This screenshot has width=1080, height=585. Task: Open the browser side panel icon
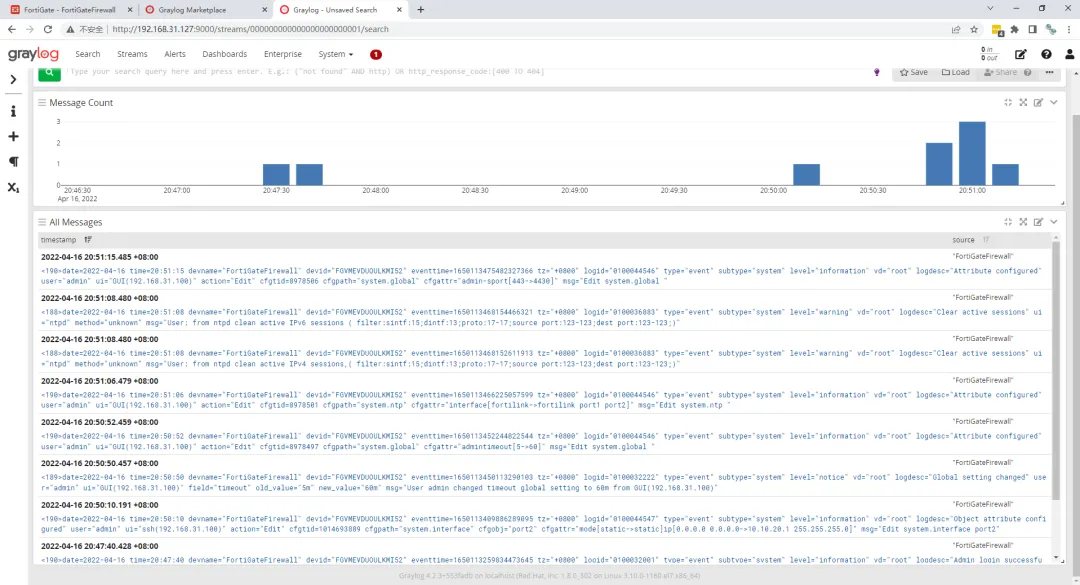[x=1032, y=30]
